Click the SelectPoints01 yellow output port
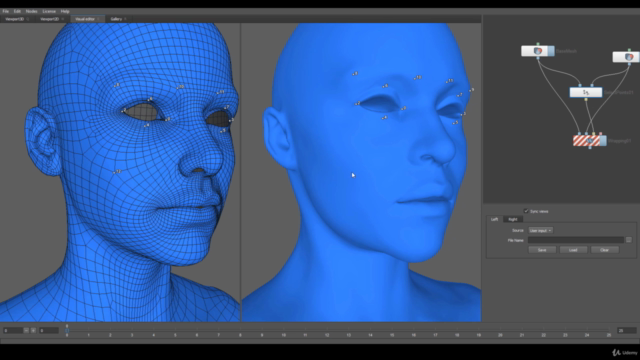The height and width of the screenshot is (360, 640). 586,99
